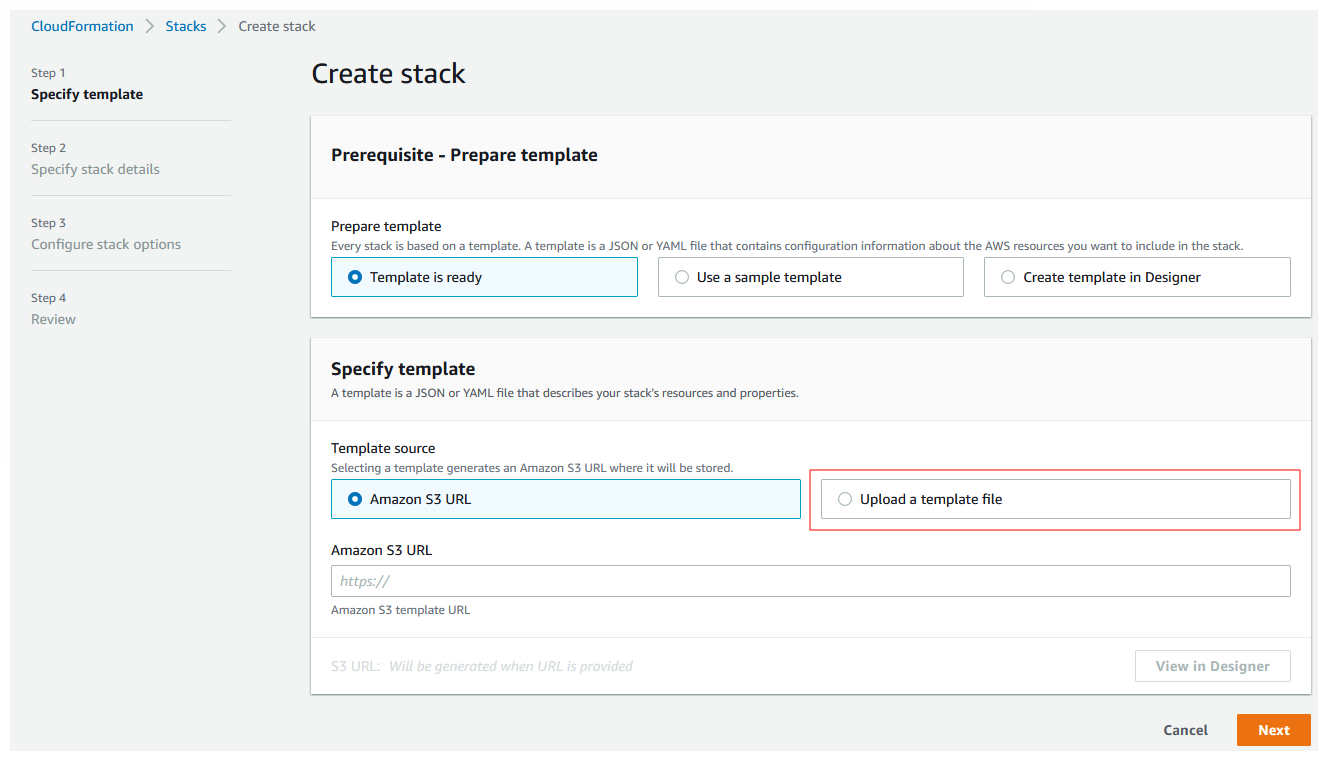The image size is (1328, 761).
Task: Go to CloudFormation breadcrumb link
Action: click(82, 26)
